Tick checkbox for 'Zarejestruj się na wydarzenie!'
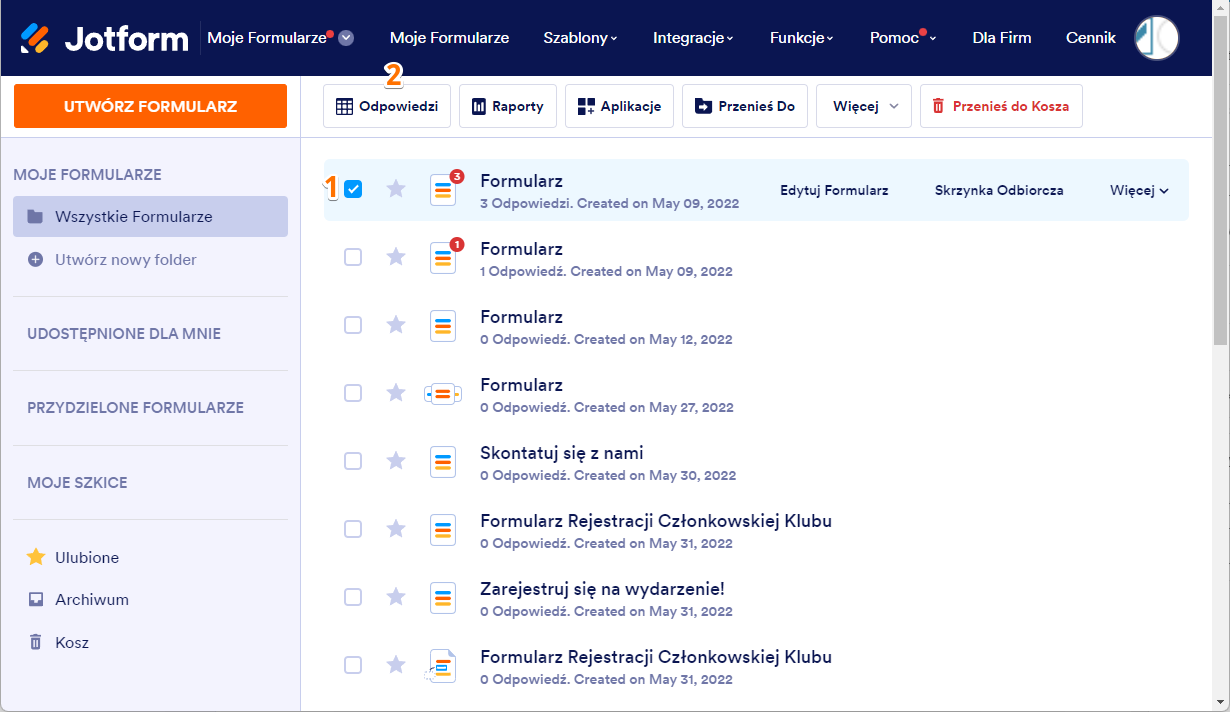 click(x=353, y=597)
